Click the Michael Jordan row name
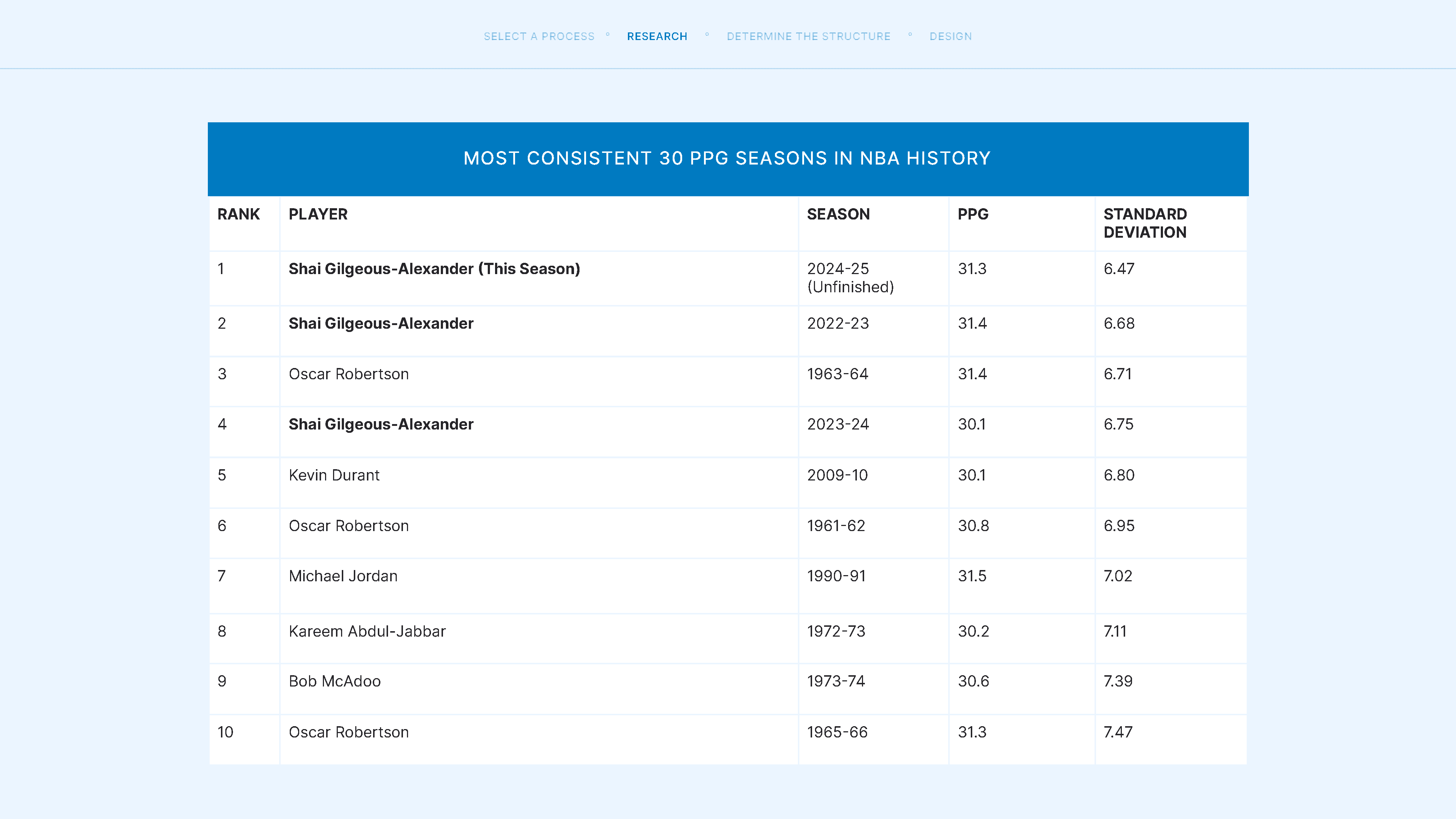Screen dimensions: 1456x819 pyautogui.click(x=343, y=576)
